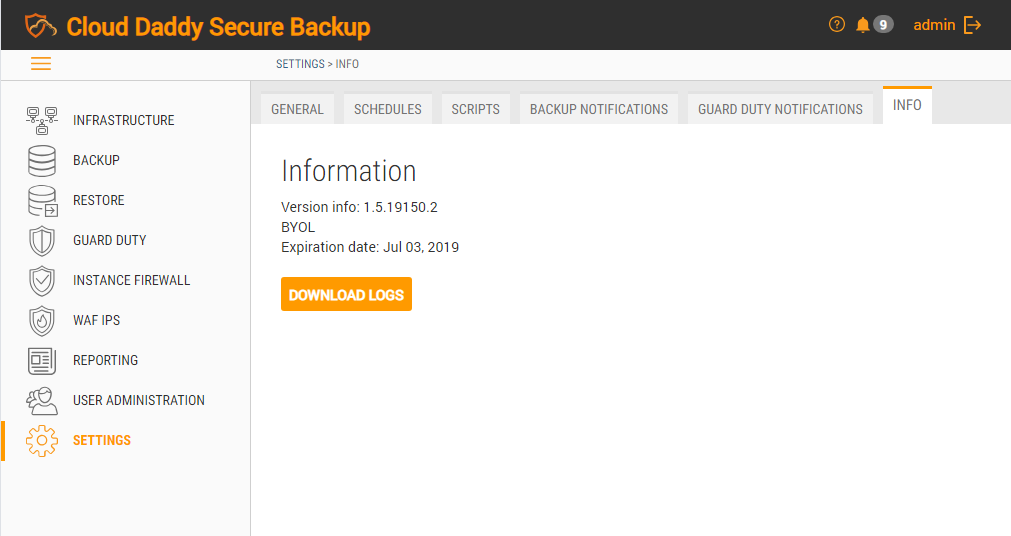Select the Info tab
Viewport: 1011px width, 536px height.
coord(907,105)
